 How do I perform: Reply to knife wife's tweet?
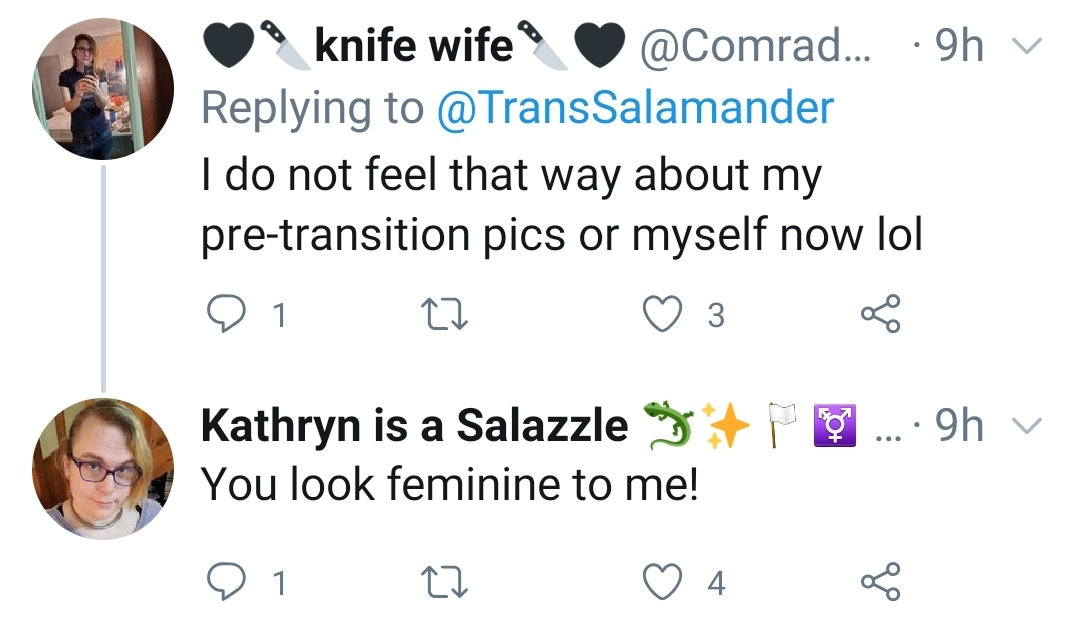(227, 313)
